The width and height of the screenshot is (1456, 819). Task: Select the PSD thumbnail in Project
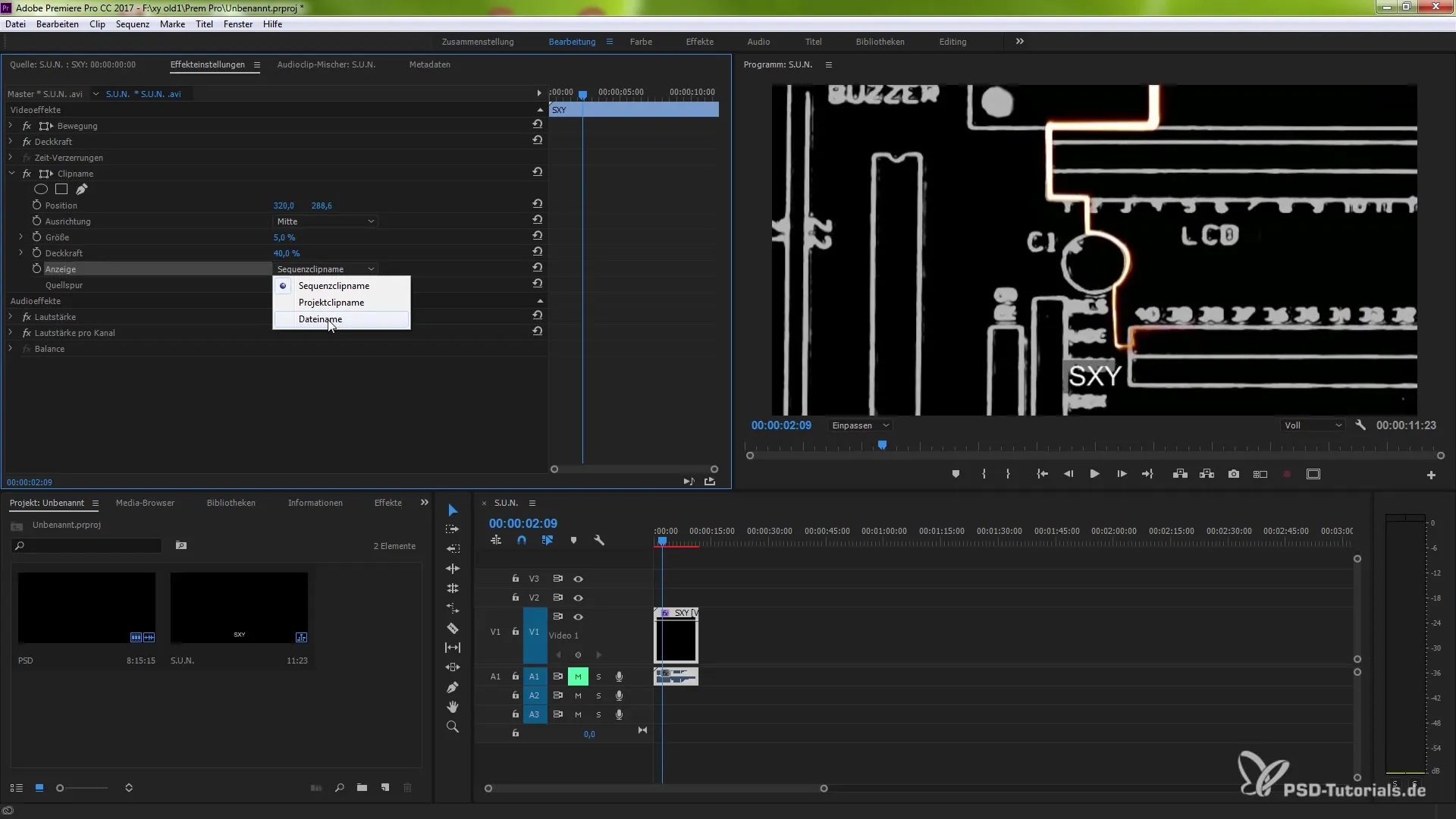point(86,607)
